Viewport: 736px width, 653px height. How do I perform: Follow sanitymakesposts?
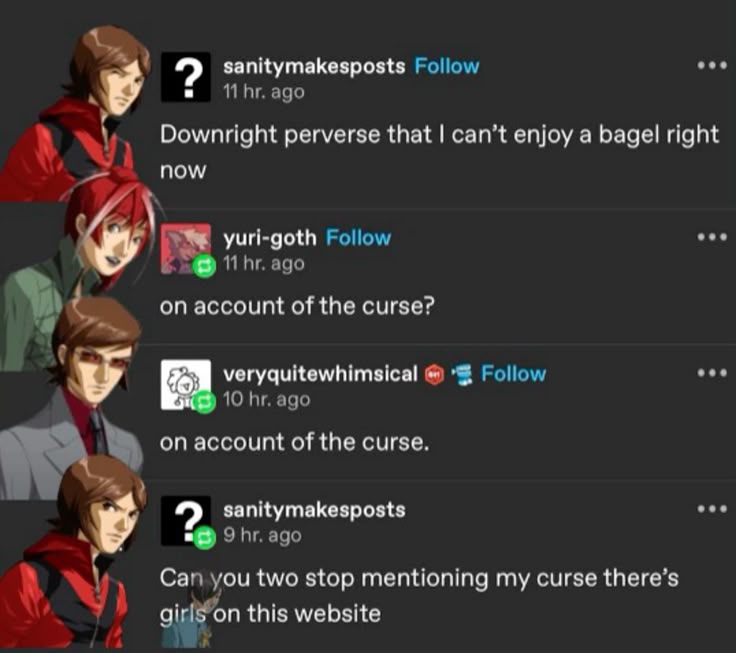(446, 66)
